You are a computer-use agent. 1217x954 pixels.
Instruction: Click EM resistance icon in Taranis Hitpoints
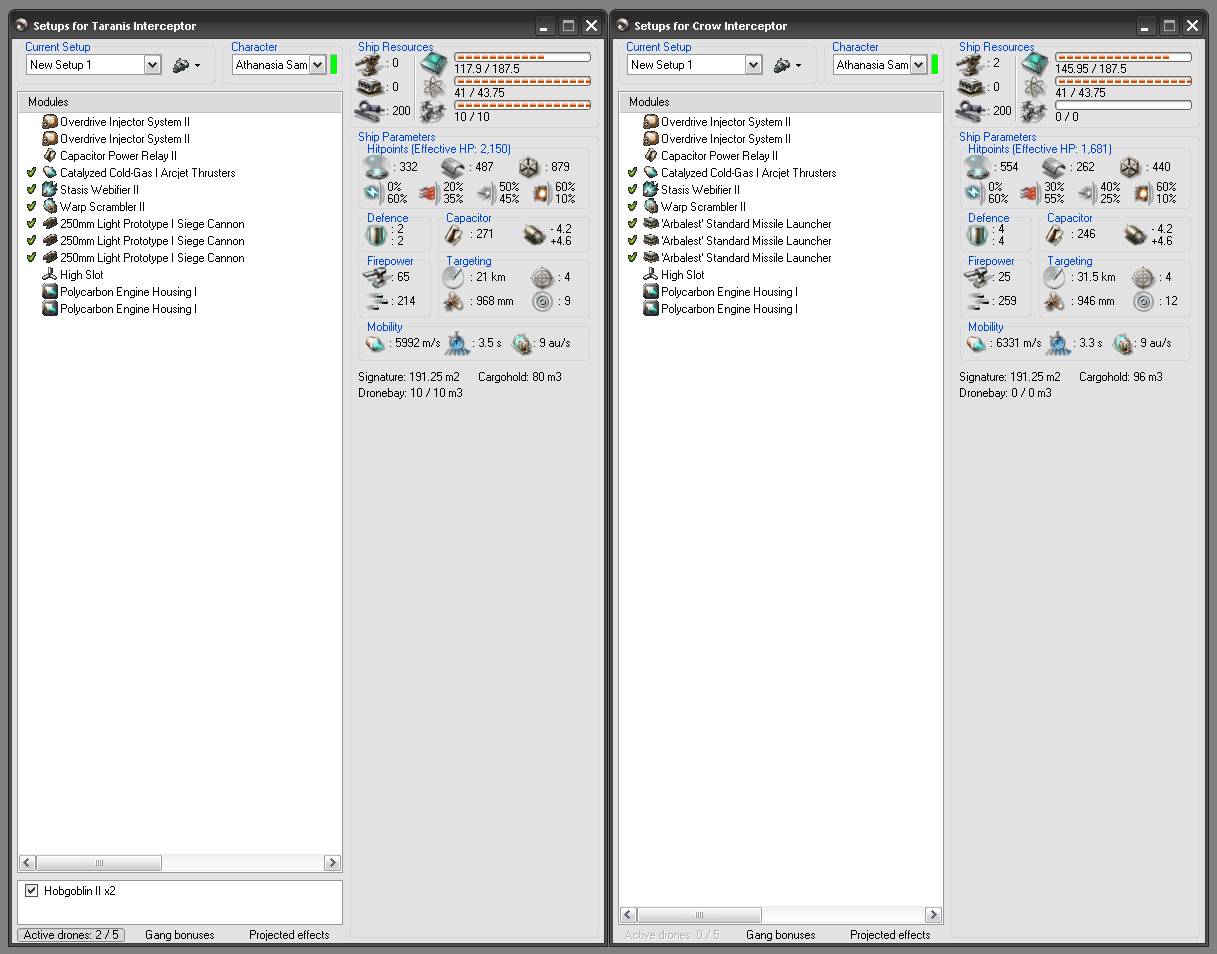click(372, 193)
